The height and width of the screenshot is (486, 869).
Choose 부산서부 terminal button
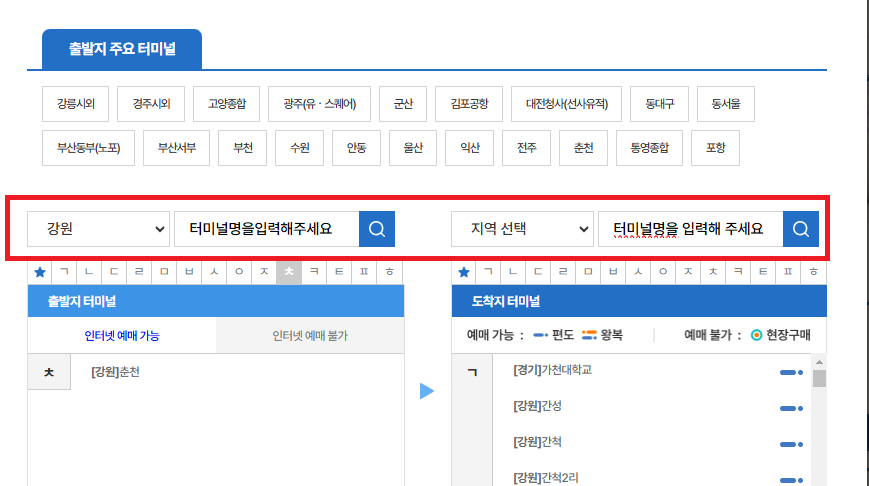(x=176, y=148)
